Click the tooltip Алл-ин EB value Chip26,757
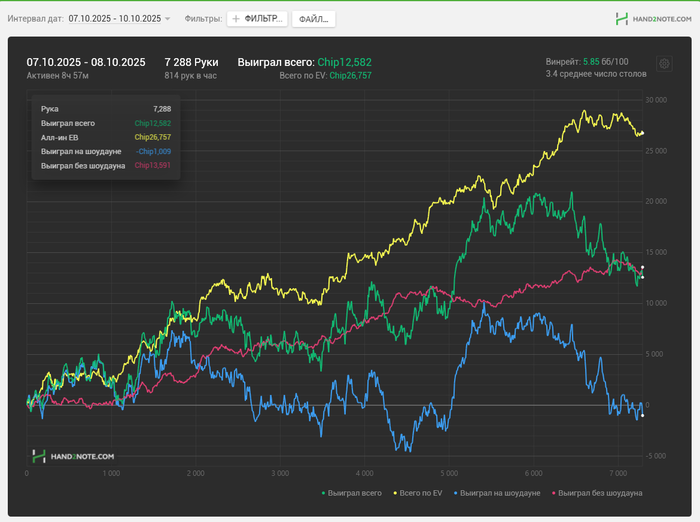 tap(153, 137)
